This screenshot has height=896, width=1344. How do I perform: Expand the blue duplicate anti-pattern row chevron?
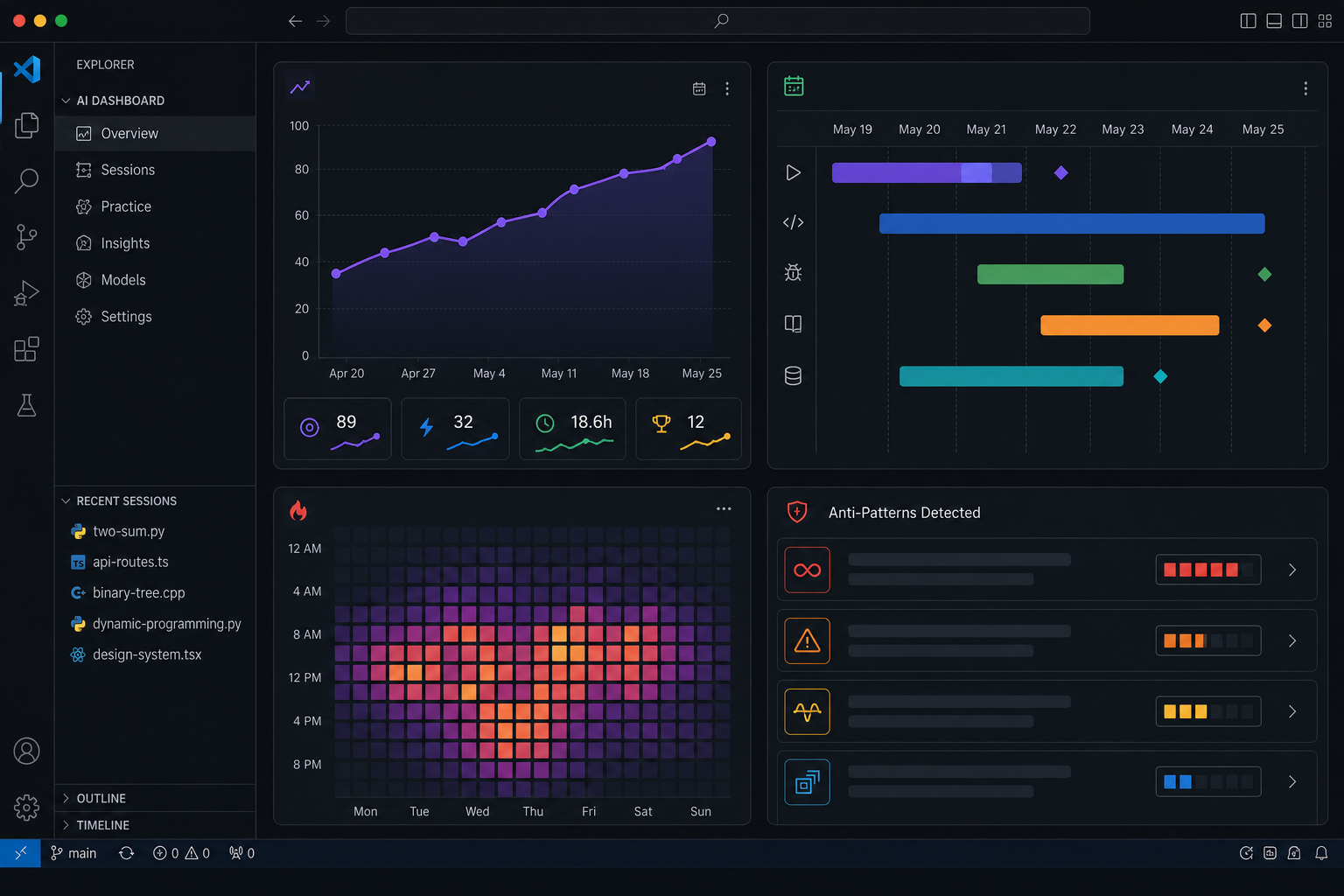click(x=1292, y=782)
